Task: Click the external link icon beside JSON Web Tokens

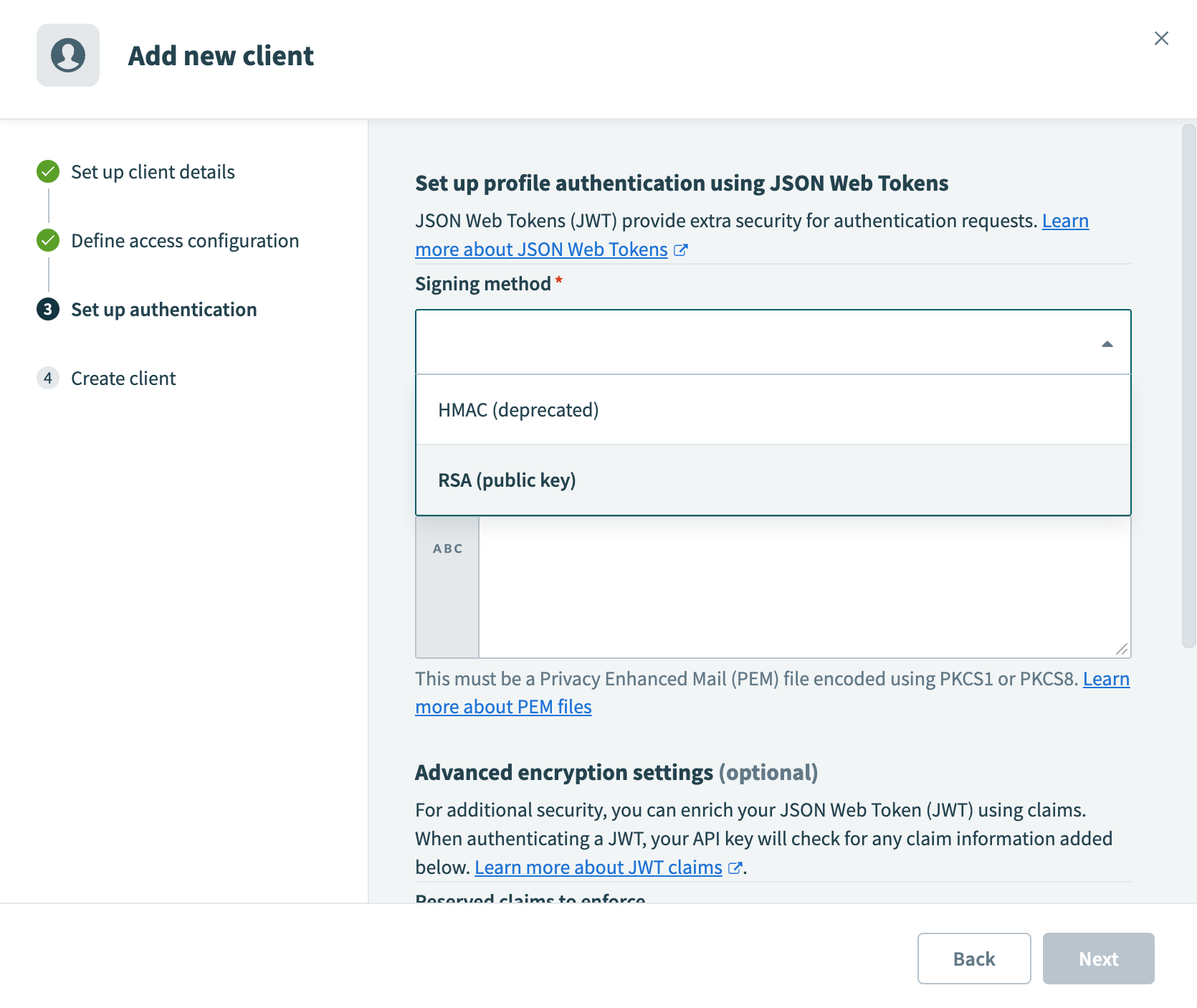Action: pos(681,250)
